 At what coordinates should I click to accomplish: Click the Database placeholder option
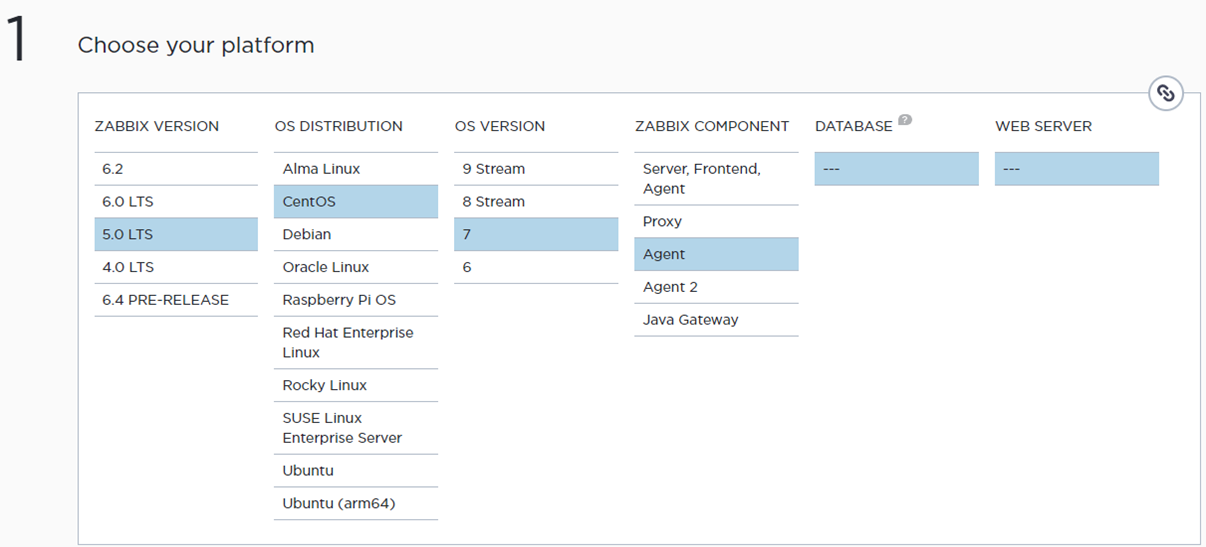click(897, 169)
